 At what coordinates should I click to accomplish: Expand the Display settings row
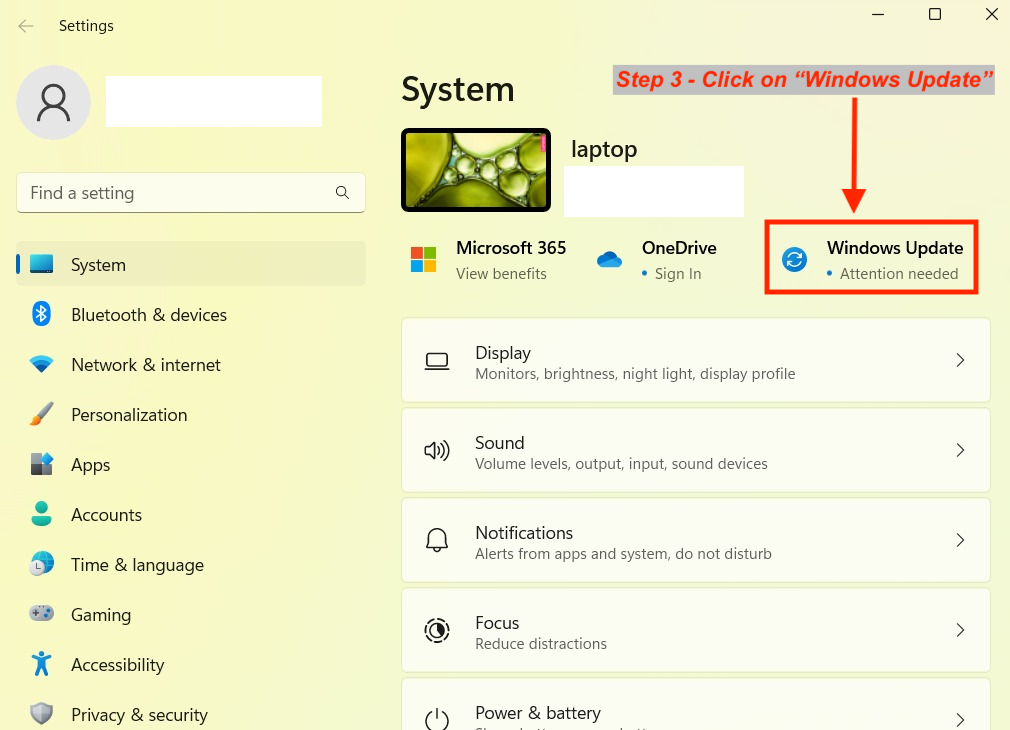[x=960, y=360]
